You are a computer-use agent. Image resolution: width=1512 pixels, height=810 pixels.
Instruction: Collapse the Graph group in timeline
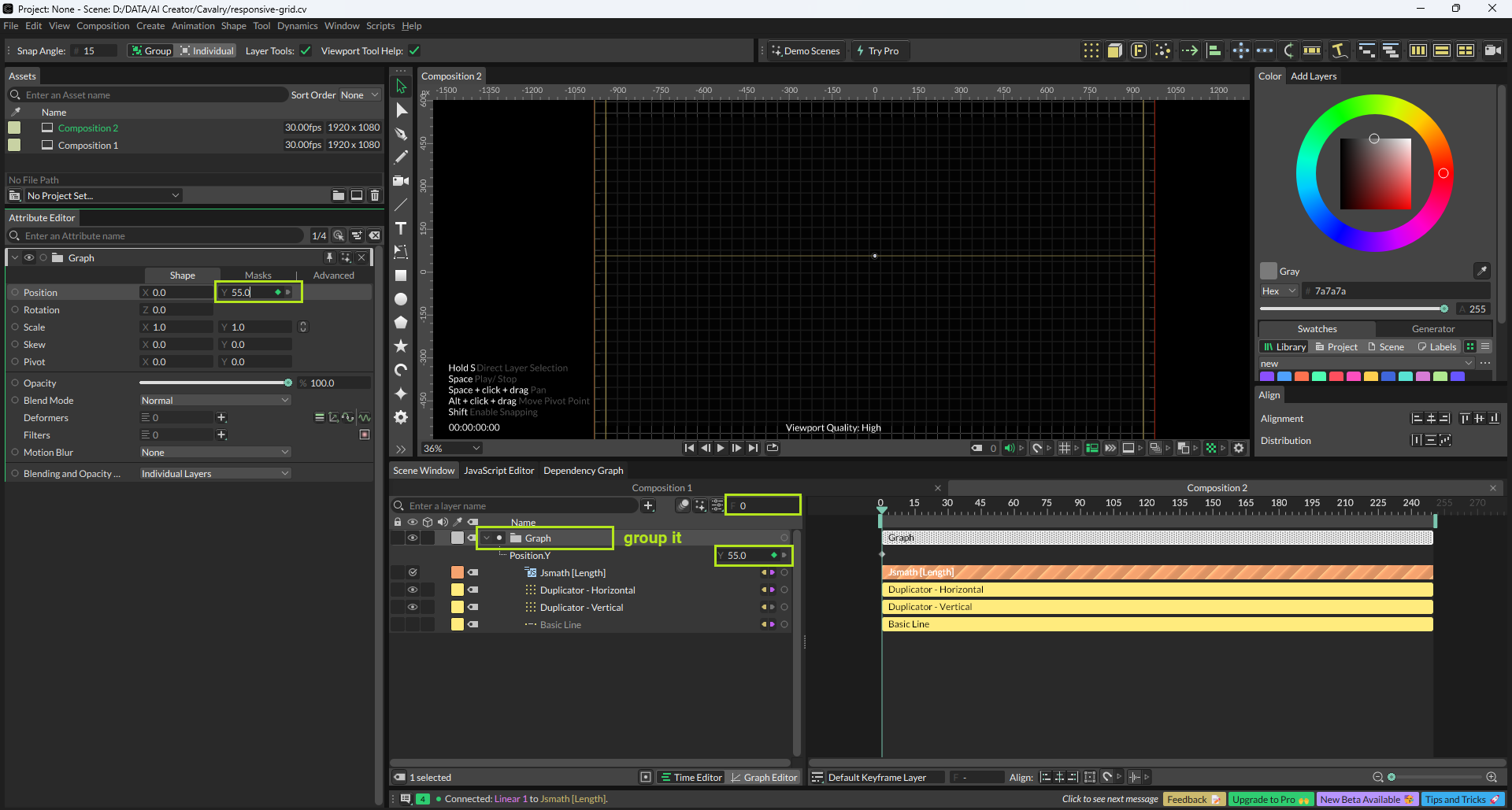pyautogui.click(x=487, y=538)
